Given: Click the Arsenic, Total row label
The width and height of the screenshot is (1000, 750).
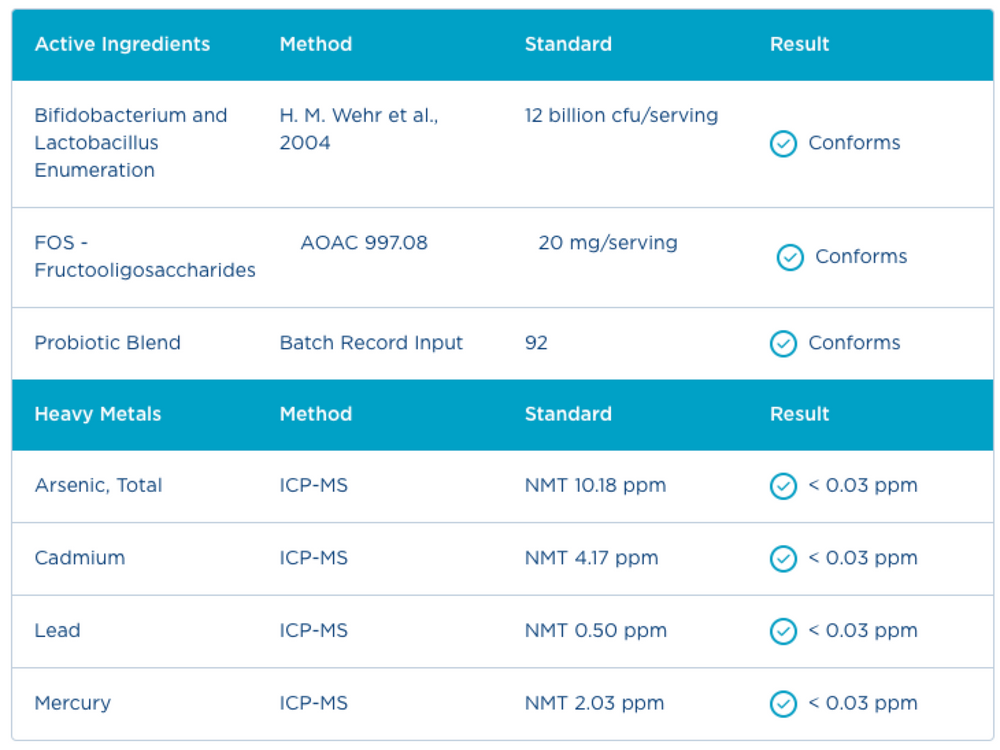Looking at the screenshot, I should 98,485.
